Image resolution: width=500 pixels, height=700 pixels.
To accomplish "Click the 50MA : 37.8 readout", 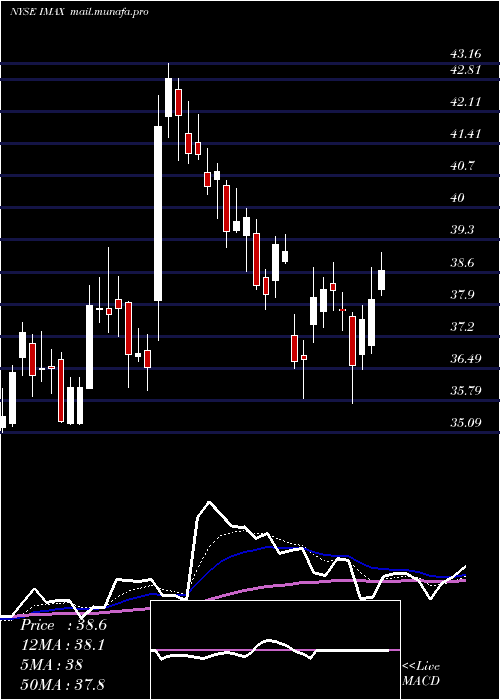I will pos(62,684).
